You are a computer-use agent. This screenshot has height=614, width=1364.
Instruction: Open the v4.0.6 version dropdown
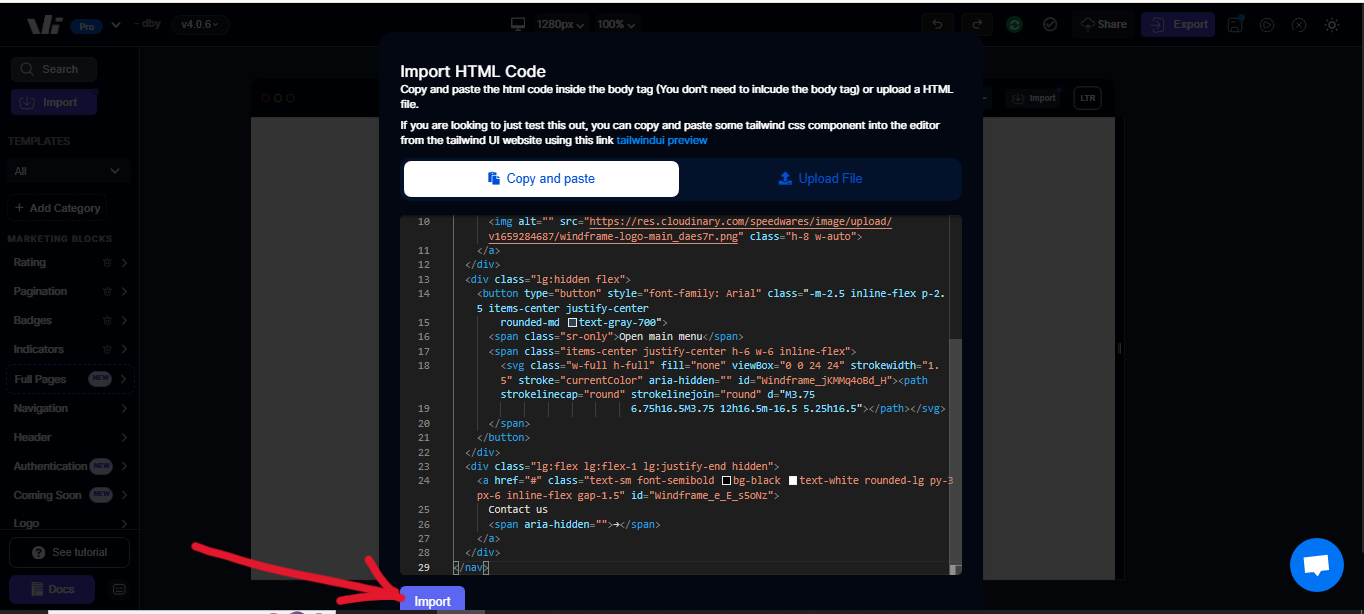(x=198, y=23)
